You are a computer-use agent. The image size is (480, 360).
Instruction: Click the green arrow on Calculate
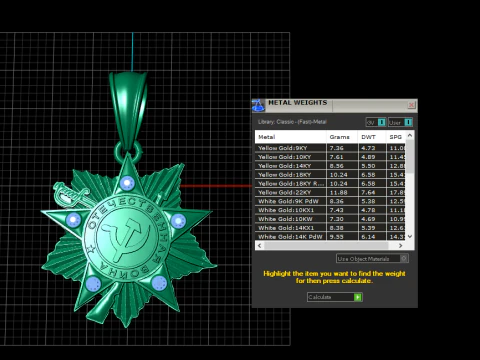[x=358, y=297]
